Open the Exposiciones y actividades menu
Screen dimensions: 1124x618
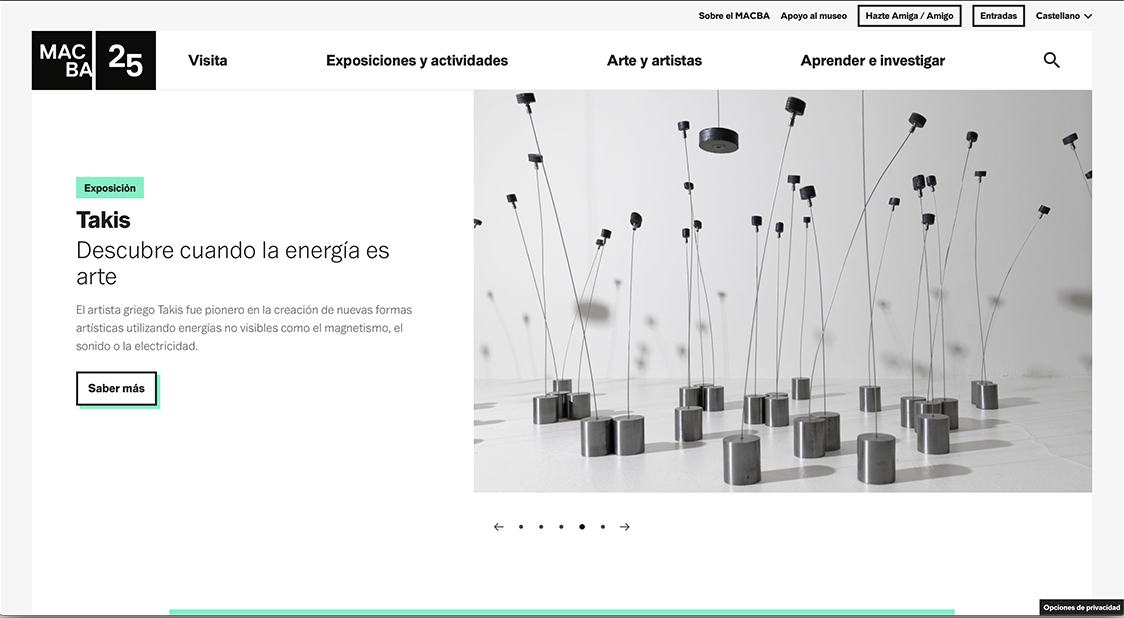(x=416, y=60)
